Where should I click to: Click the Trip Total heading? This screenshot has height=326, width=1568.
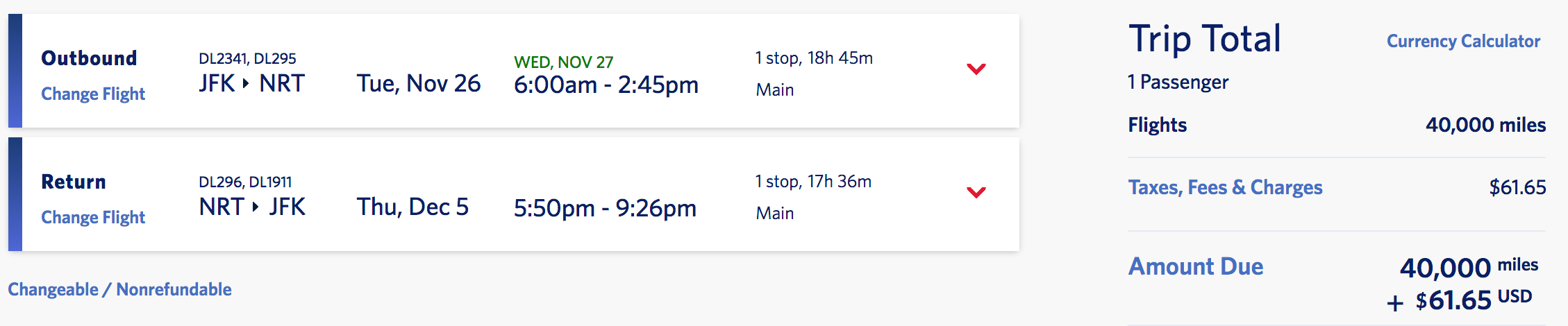[1205, 39]
